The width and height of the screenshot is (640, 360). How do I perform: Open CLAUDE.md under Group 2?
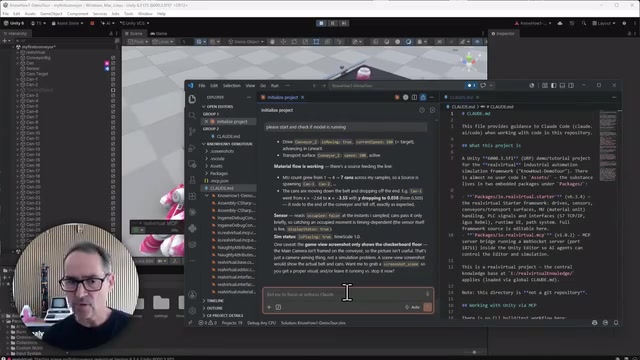click(x=228, y=136)
